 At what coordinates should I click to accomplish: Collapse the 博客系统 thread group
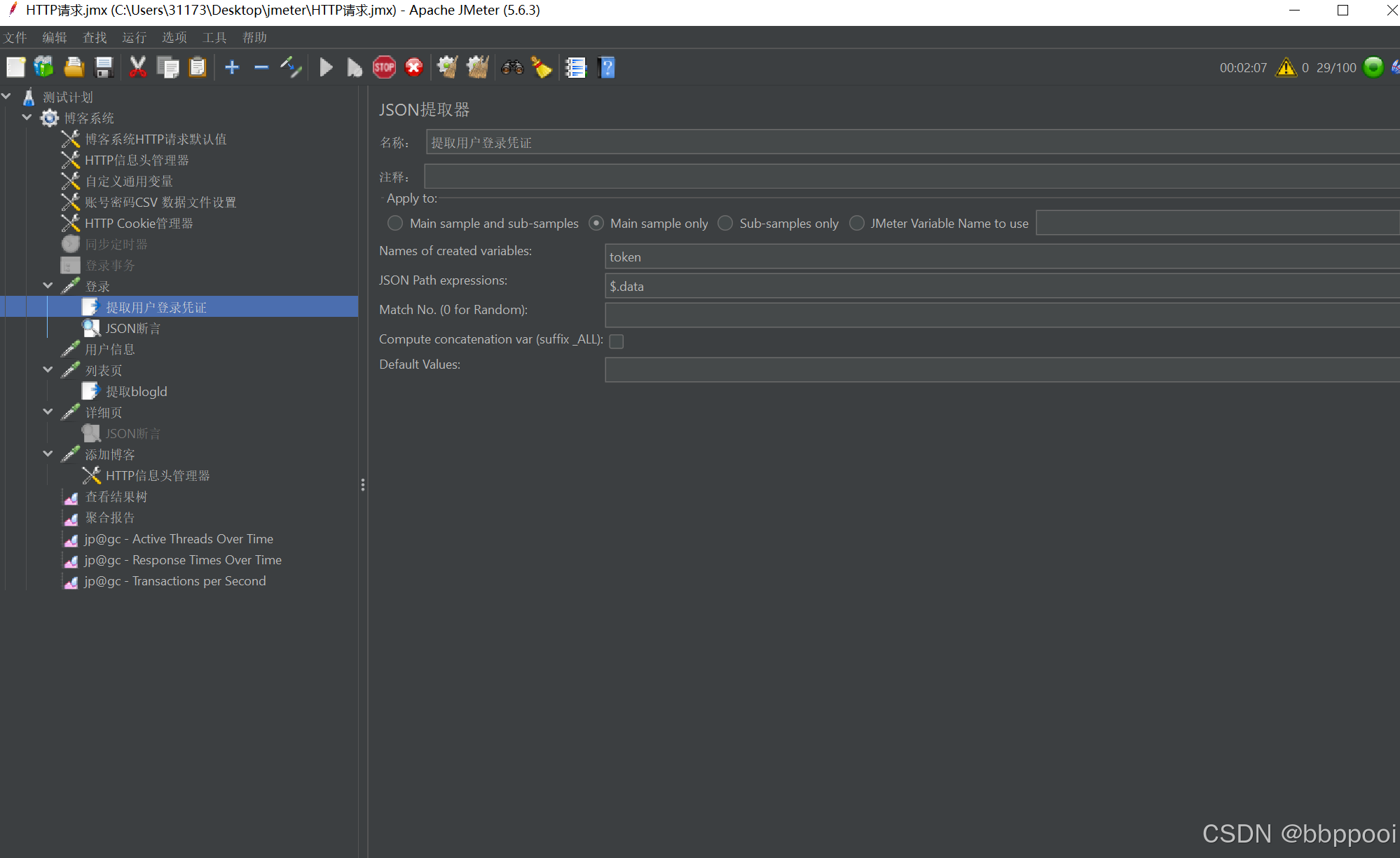point(27,117)
